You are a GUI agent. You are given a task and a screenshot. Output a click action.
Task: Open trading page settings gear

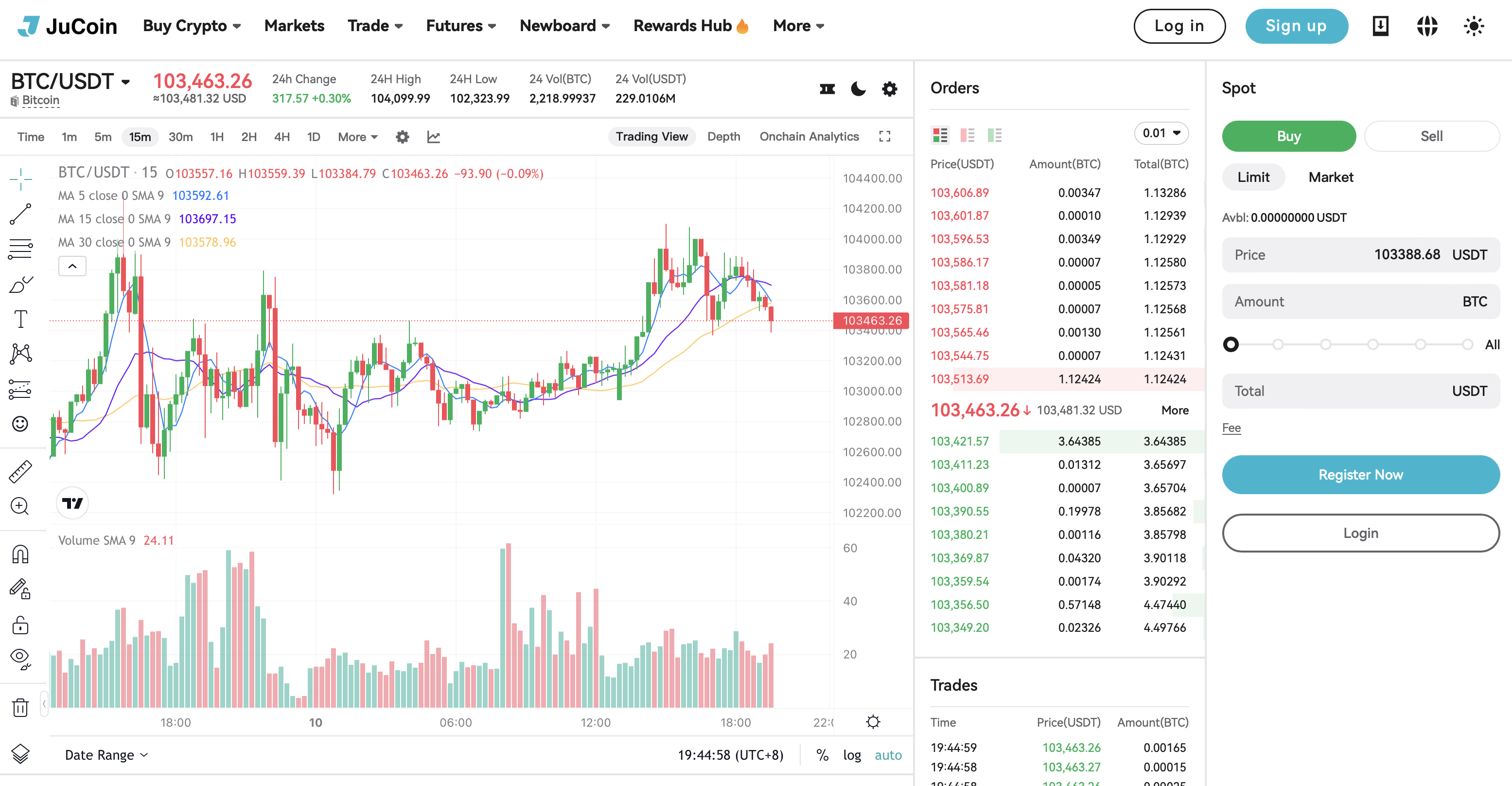pos(890,89)
